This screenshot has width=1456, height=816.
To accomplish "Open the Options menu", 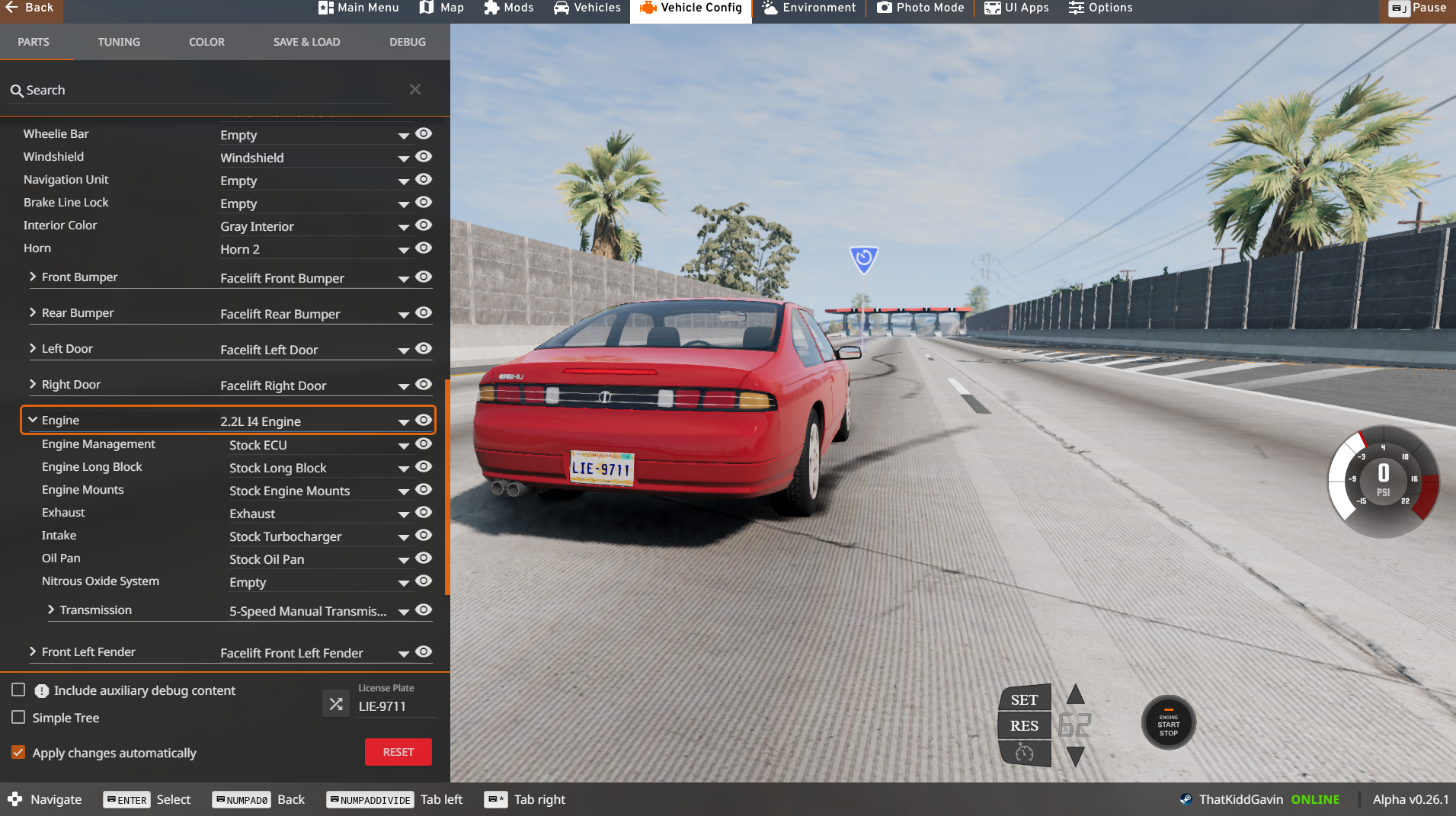I will [x=1101, y=8].
